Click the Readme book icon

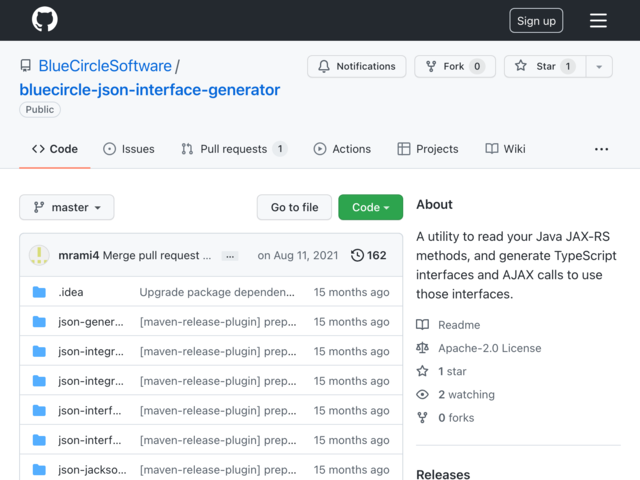pyautogui.click(x=422, y=325)
